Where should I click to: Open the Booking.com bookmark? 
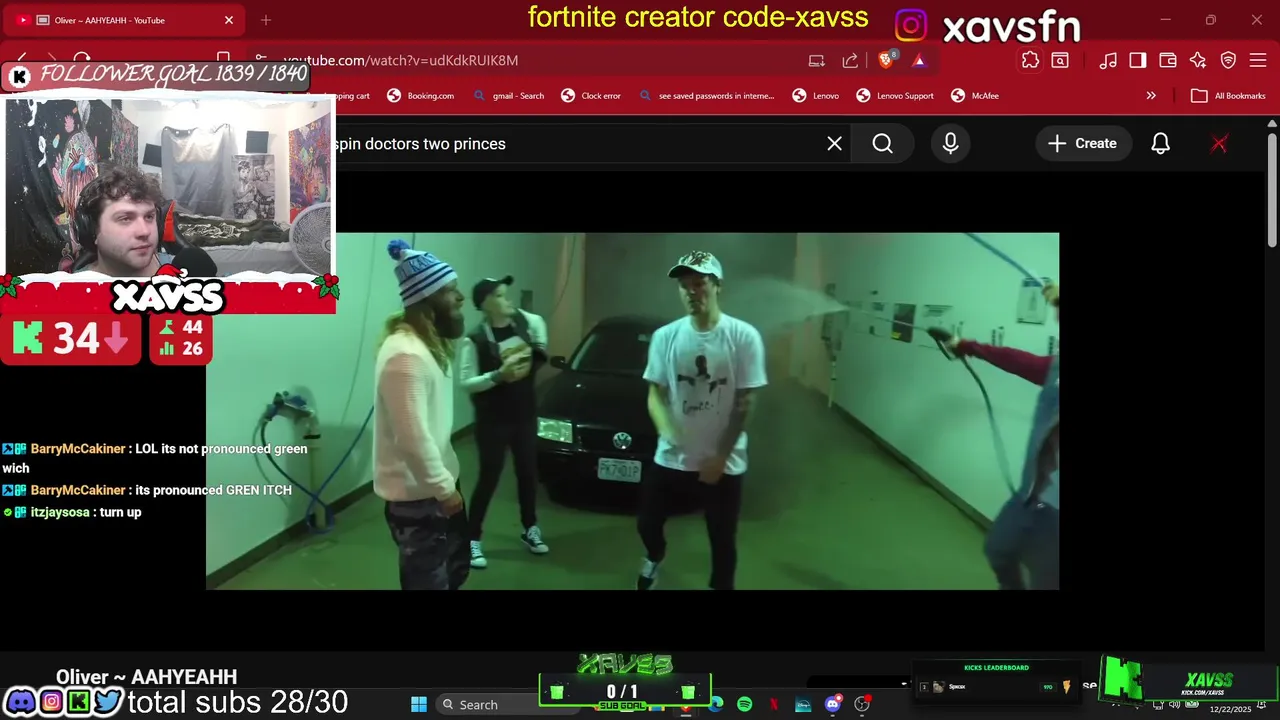tap(421, 96)
